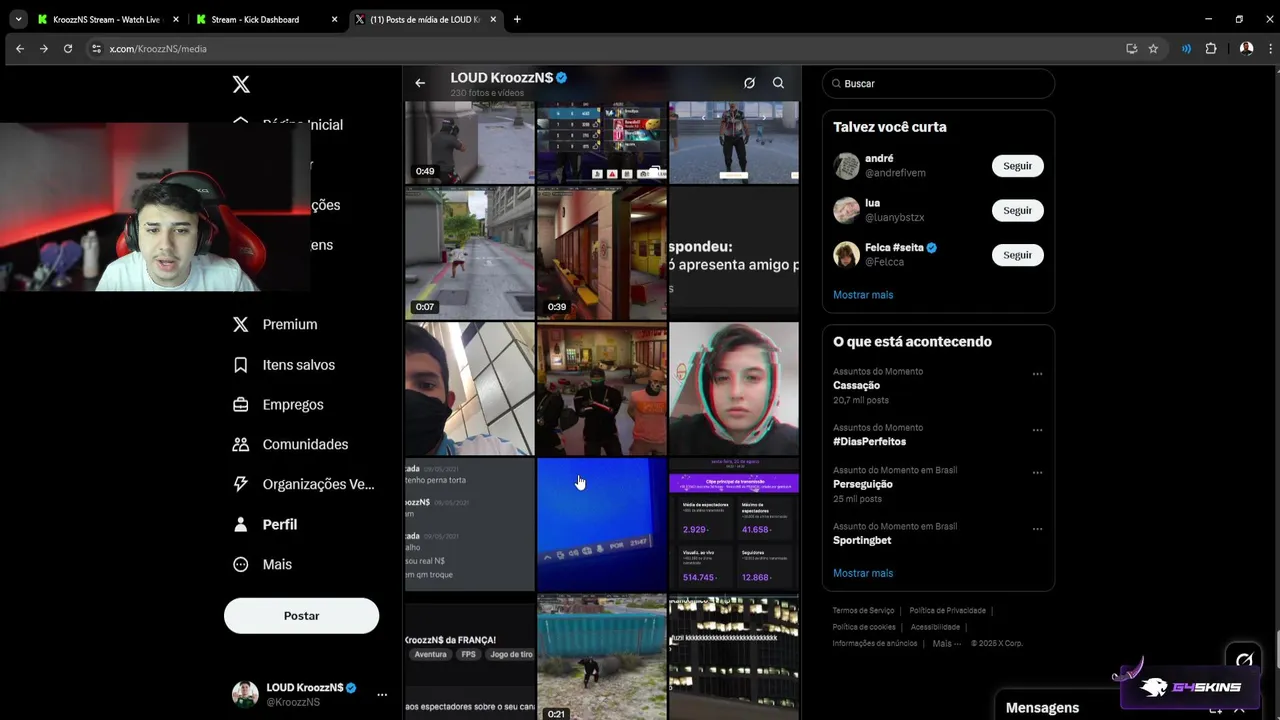Open the Messages drawer Mensagens
The image size is (1280, 720).
click(1042, 707)
